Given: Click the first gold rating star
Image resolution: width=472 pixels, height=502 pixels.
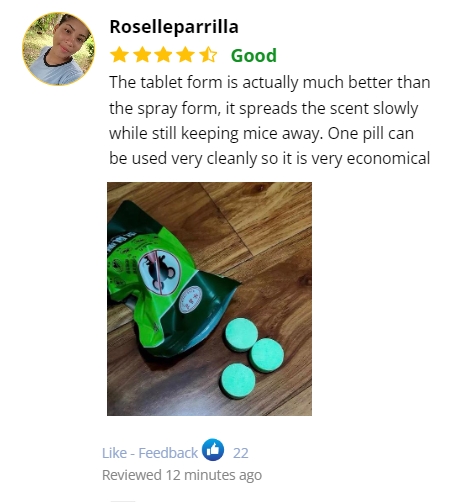Looking at the screenshot, I should coord(119,55).
